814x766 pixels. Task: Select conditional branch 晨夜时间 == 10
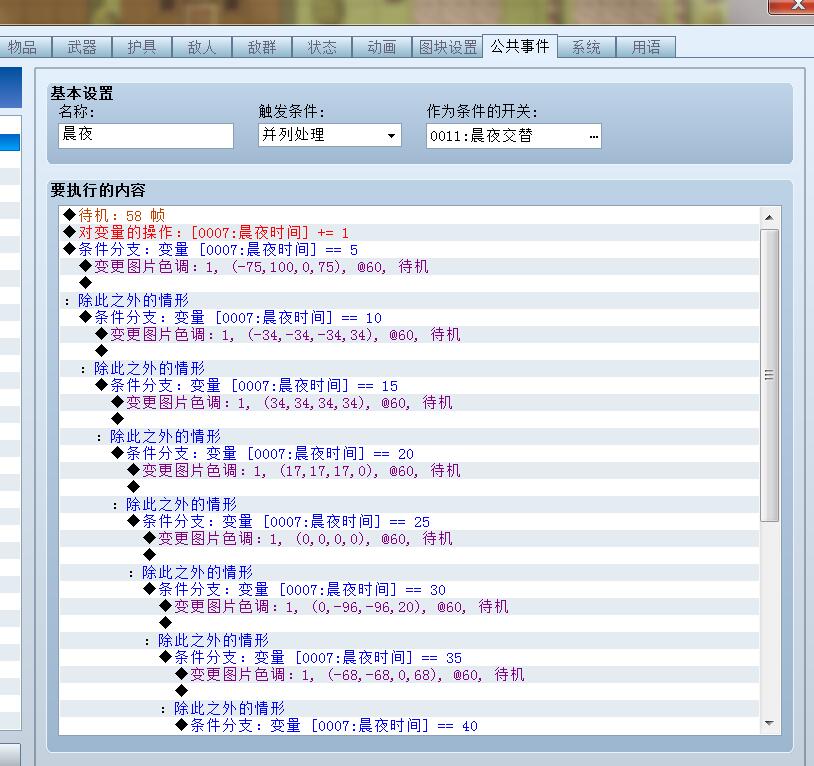pyautogui.click(x=409, y=318)
